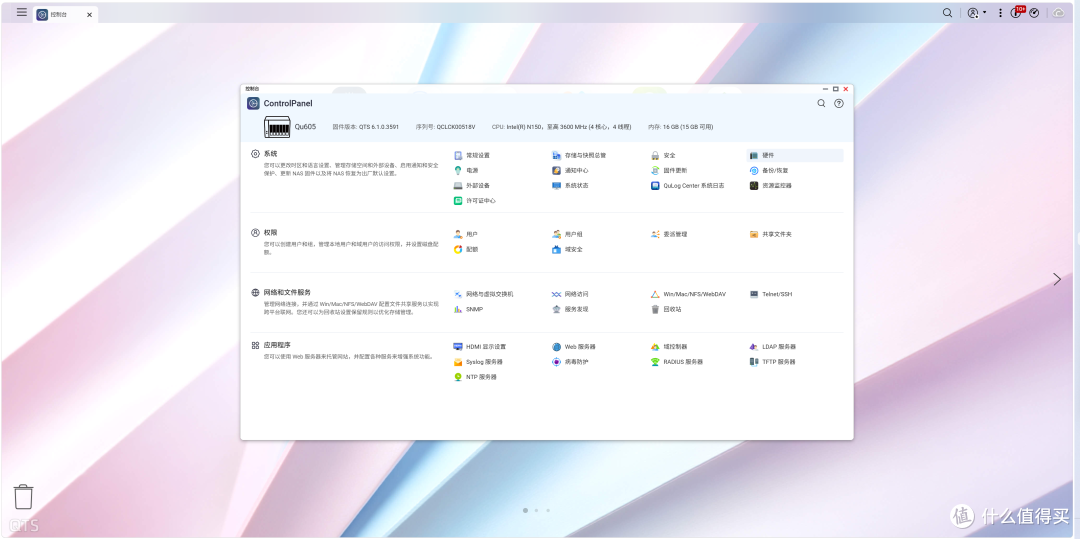1080x539 pixels.
Task: Open Syslog 服务器 settings
Action: coord(478,361)
